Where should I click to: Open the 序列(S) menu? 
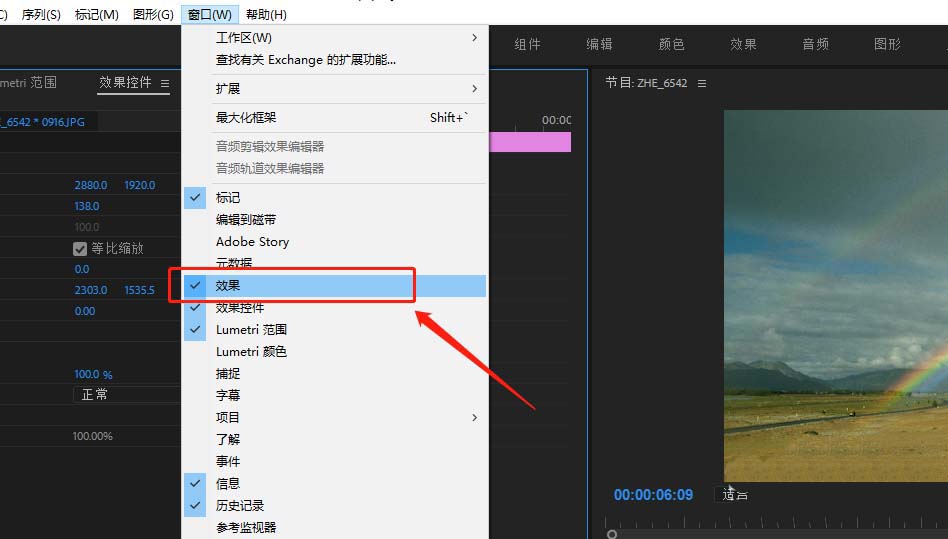tap(41, 15)
